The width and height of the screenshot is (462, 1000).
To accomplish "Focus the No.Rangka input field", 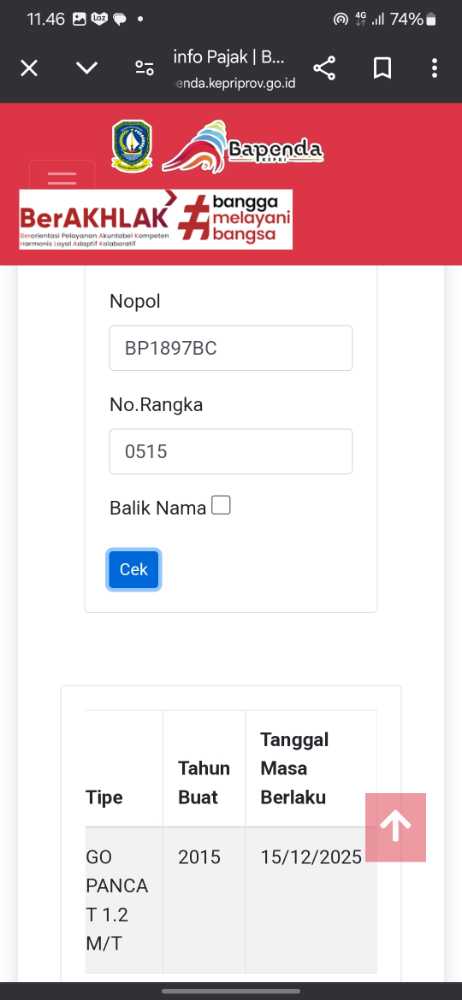I will coord(231,452).
